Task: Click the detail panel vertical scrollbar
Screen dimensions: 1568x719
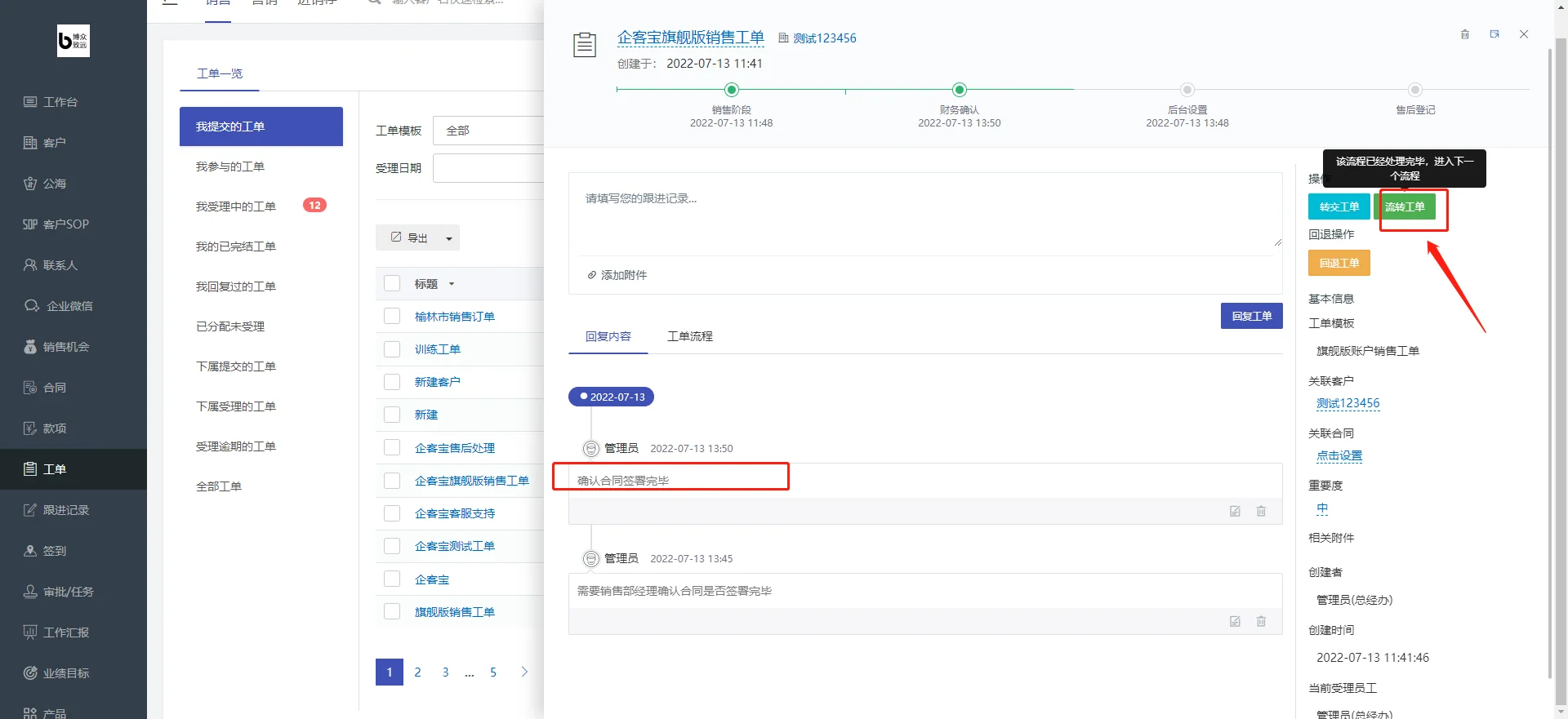Action: (1550, 363)
